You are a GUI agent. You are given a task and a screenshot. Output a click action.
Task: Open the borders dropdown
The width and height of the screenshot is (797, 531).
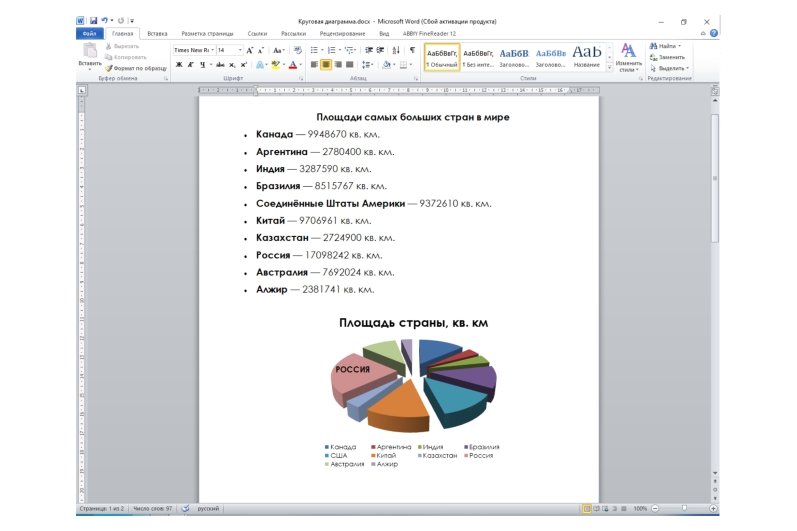(411, 65)
